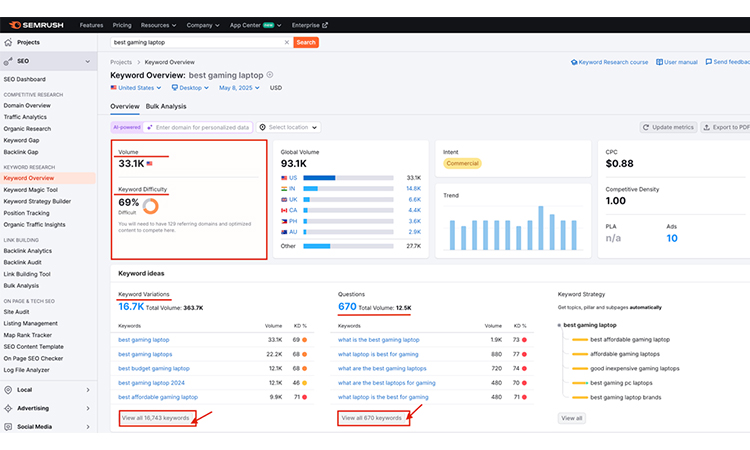
Task: Open the Select location dropdown
Action: coord(288,127)
